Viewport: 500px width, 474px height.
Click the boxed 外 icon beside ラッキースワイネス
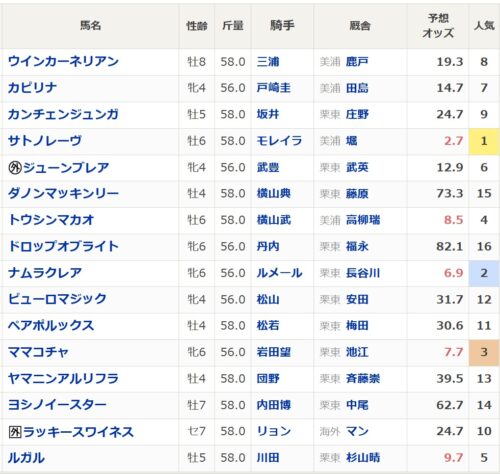pos(15,432)
